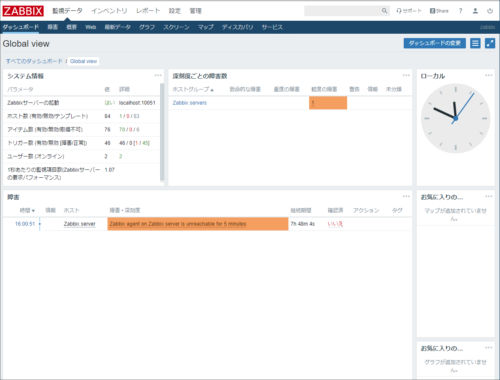Open the 障害 widget three-dot menu
500x380 pixels.
click(x=406, y=196)
